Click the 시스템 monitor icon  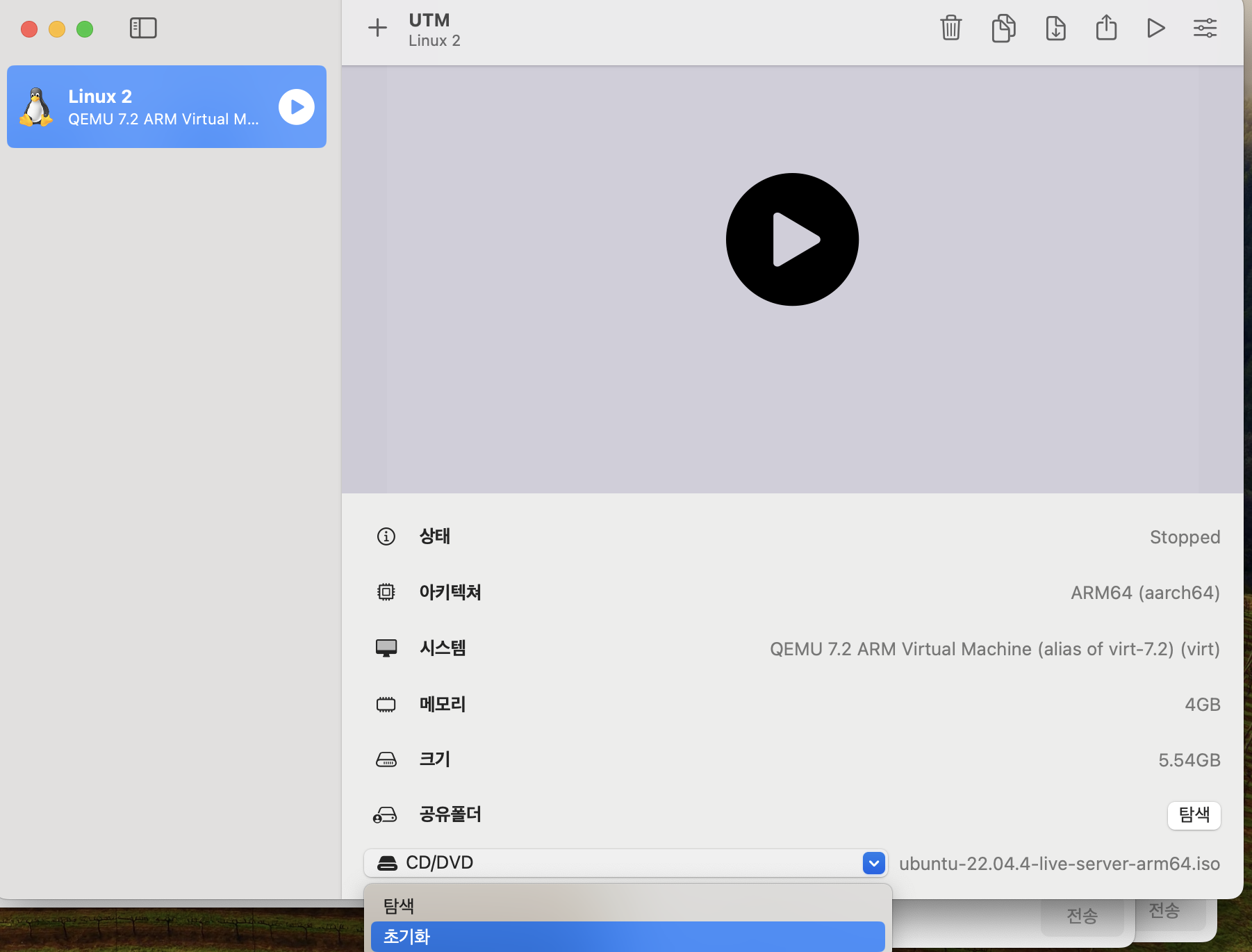click(386, 648)
